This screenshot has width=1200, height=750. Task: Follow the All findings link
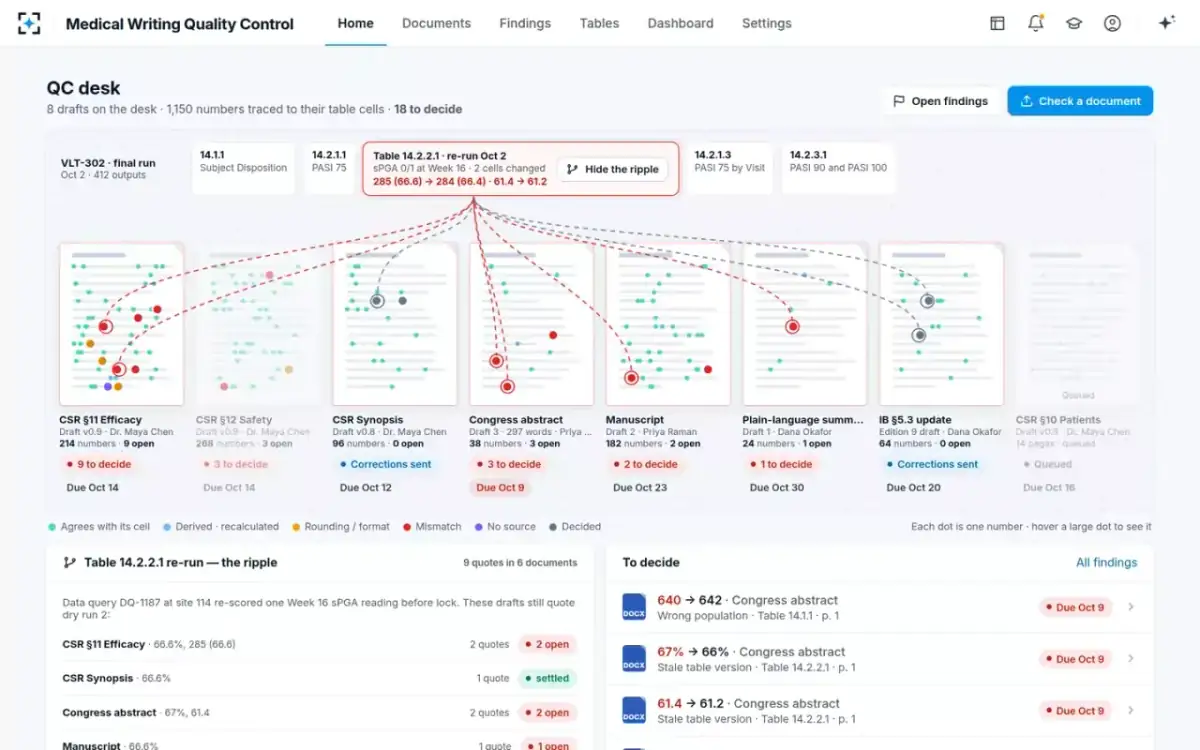[1106, 562]
